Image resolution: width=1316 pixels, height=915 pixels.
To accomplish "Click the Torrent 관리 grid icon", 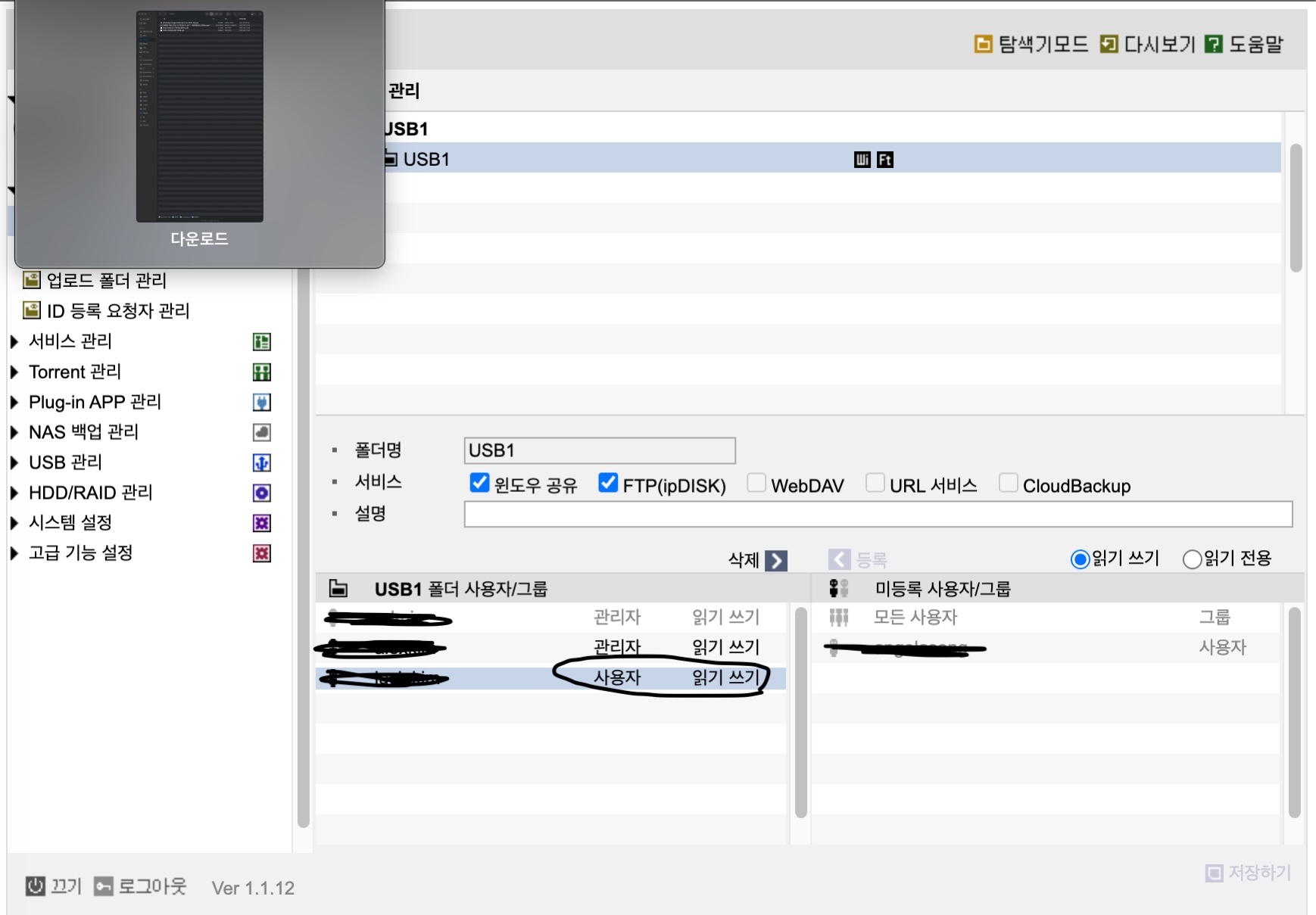I will coord(261,372).
